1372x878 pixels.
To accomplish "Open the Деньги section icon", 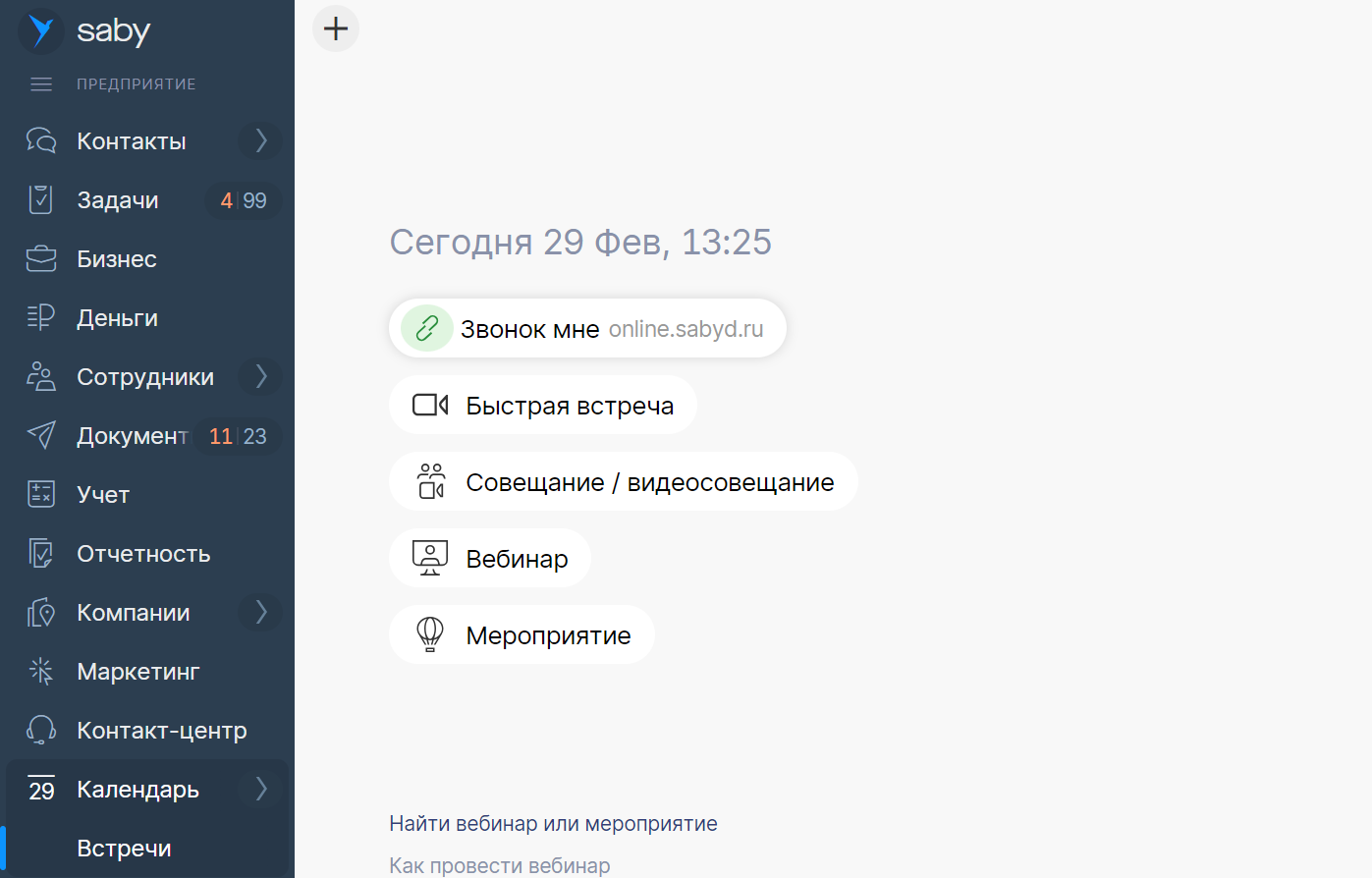I will pyautogui.click(x=40, y=317).
